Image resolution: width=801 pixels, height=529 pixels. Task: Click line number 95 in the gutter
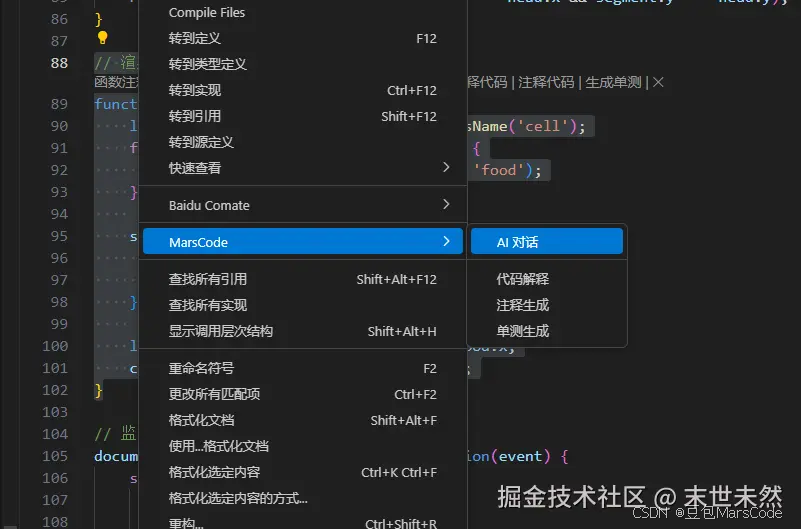[x=59, y=236]
